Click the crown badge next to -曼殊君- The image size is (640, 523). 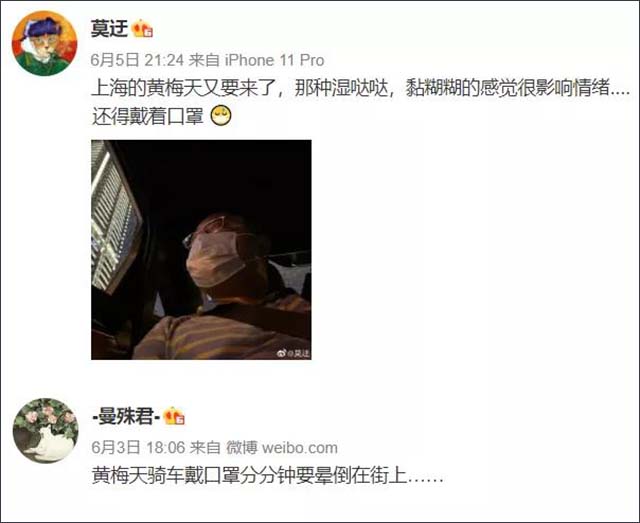click(x=174, y=416)
